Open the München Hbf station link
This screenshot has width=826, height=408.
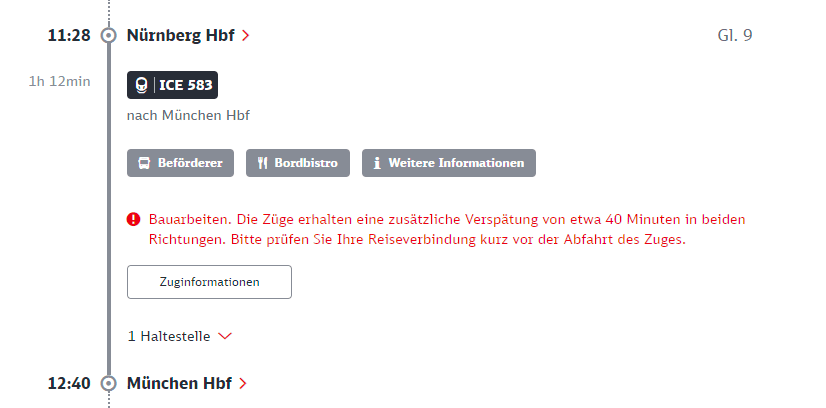click(179, 384)
